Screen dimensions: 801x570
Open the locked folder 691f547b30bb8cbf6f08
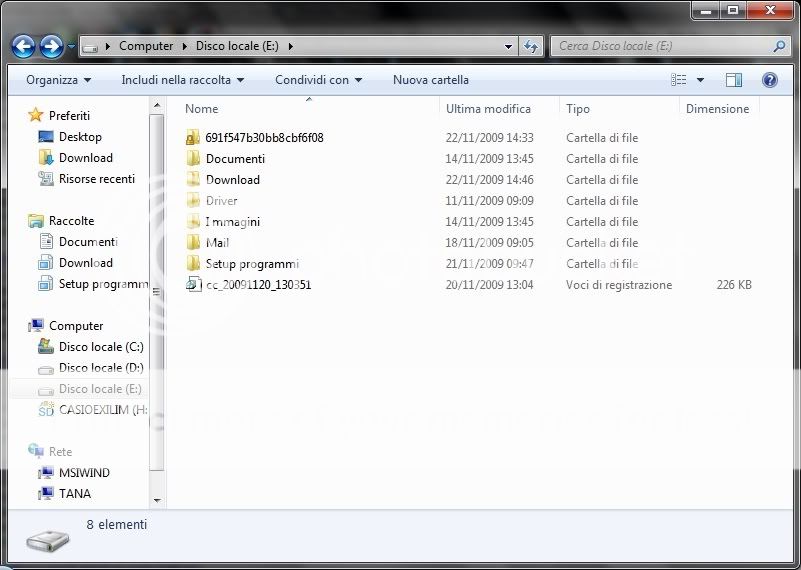(x=264, y=138)
